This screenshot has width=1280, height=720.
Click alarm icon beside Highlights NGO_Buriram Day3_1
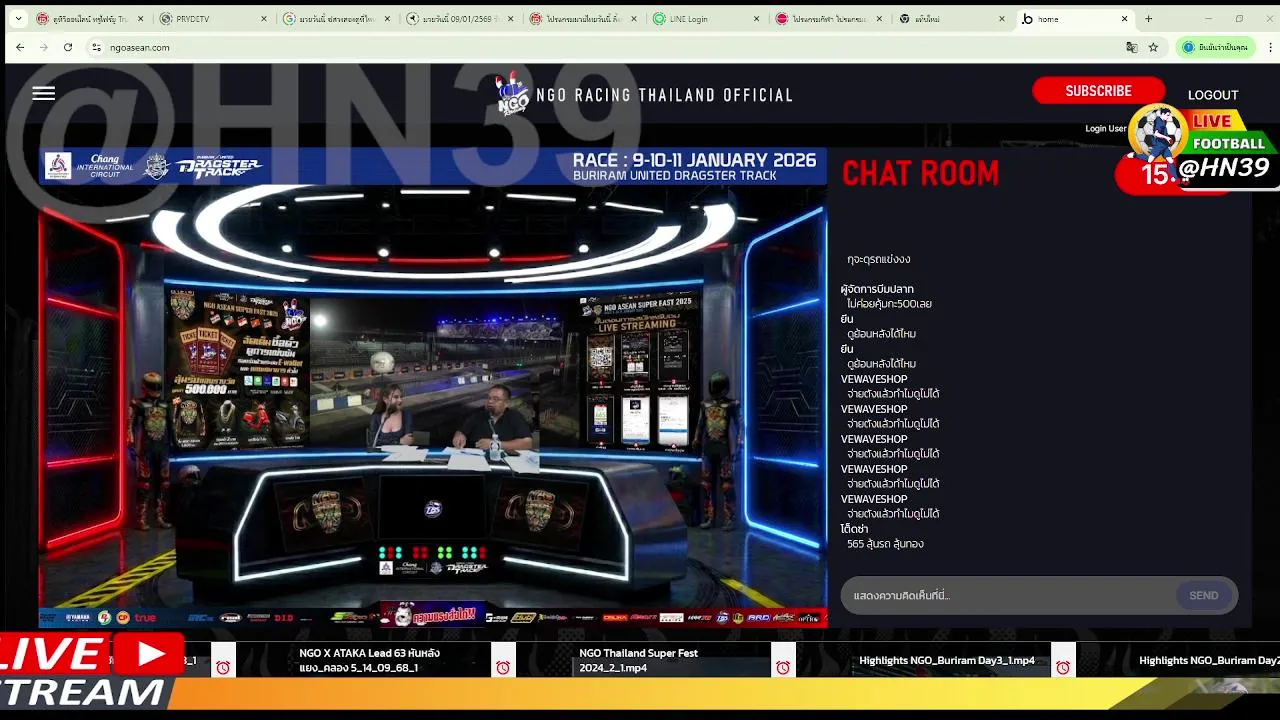coord(1063,667)
